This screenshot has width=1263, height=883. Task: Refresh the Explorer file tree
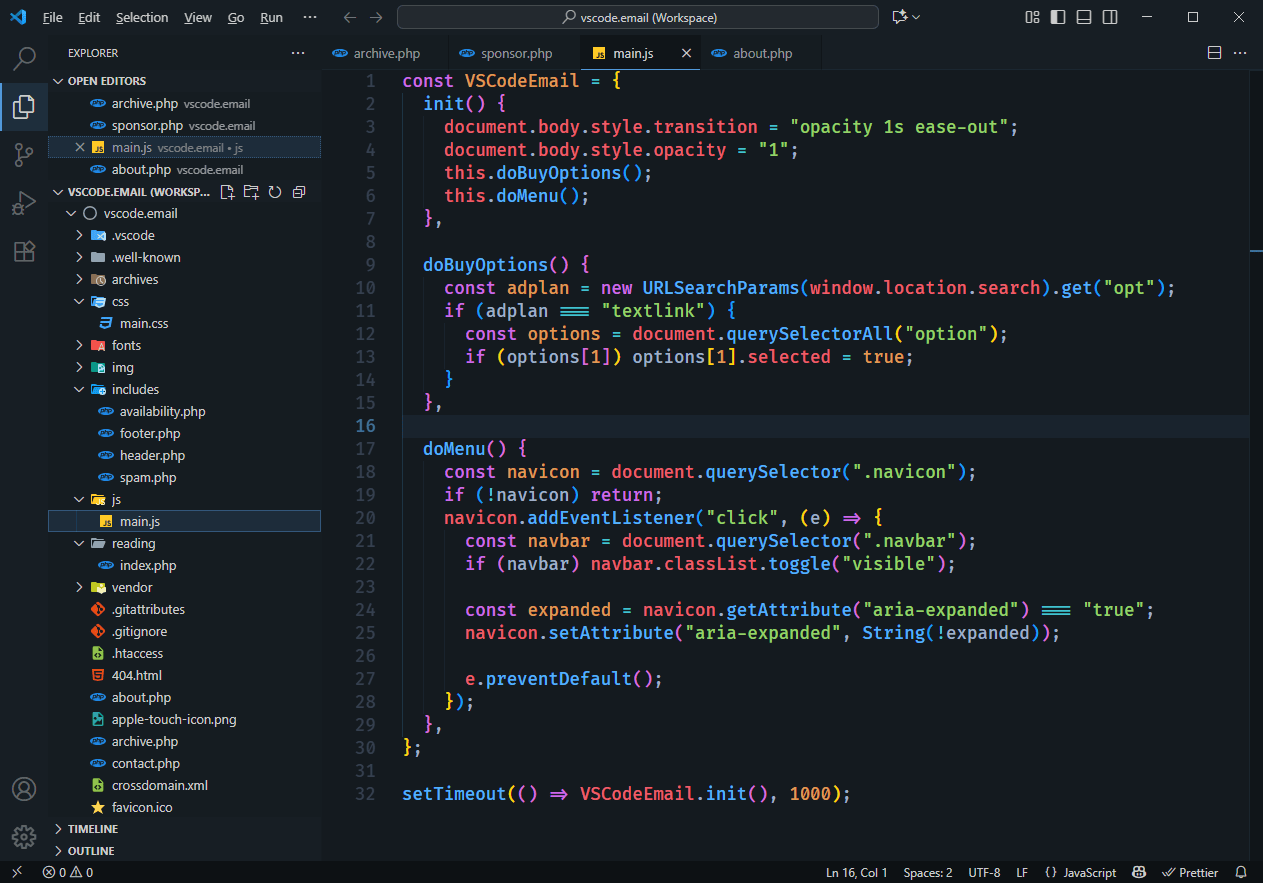(274, 191)
